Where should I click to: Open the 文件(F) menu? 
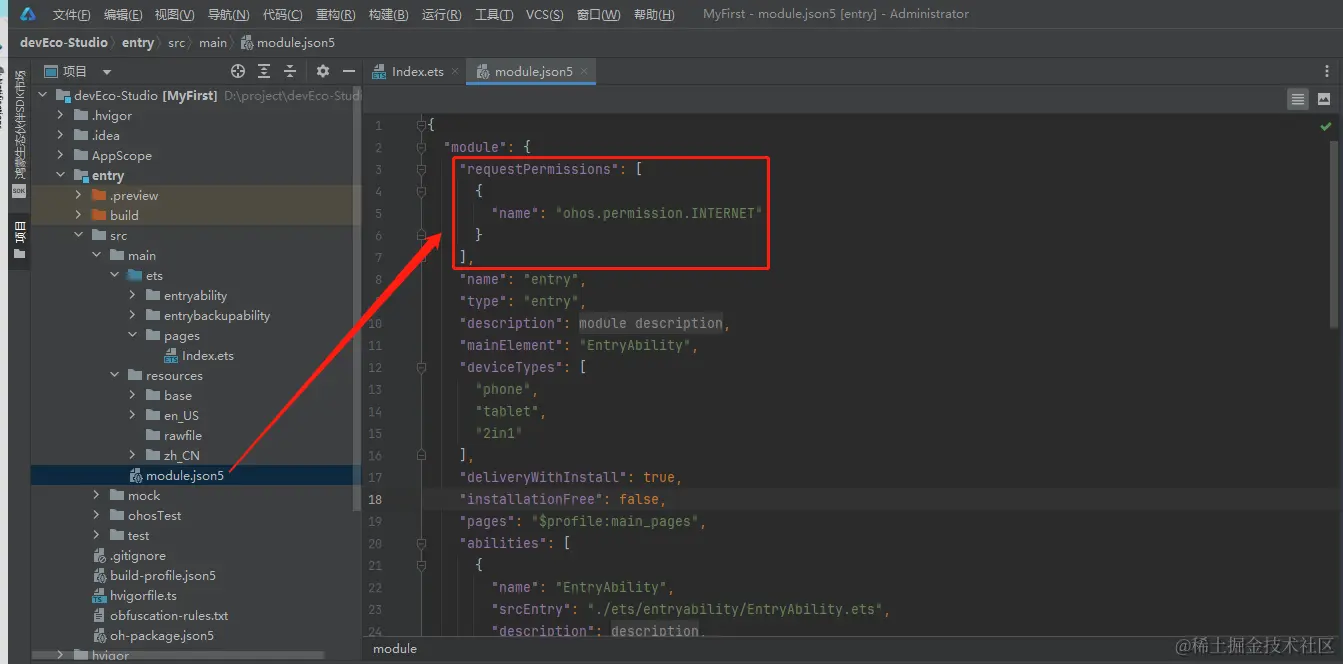tap(71, 14)
